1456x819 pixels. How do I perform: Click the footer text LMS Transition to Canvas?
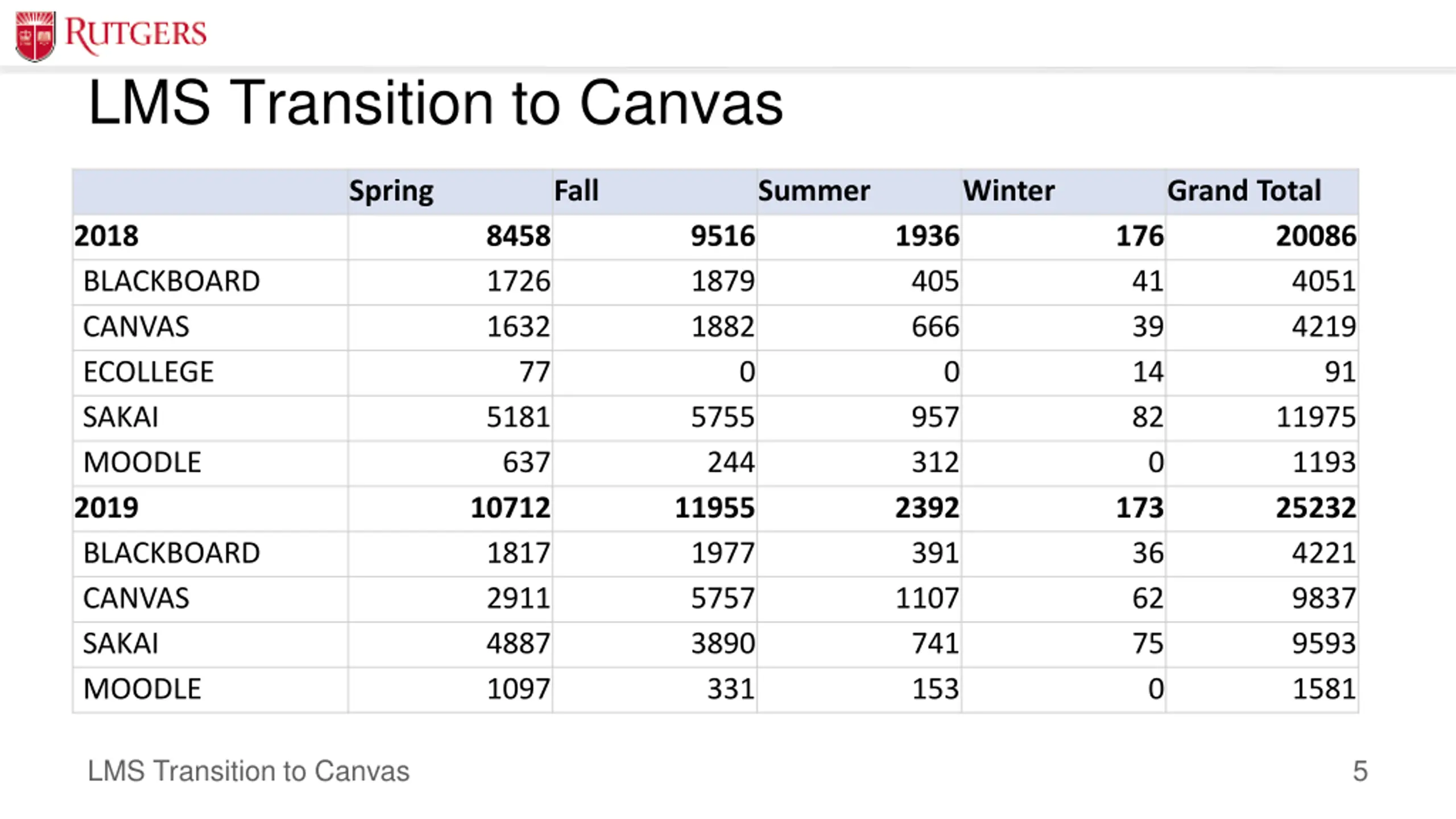pyautogui.click(x=249, y=772)
